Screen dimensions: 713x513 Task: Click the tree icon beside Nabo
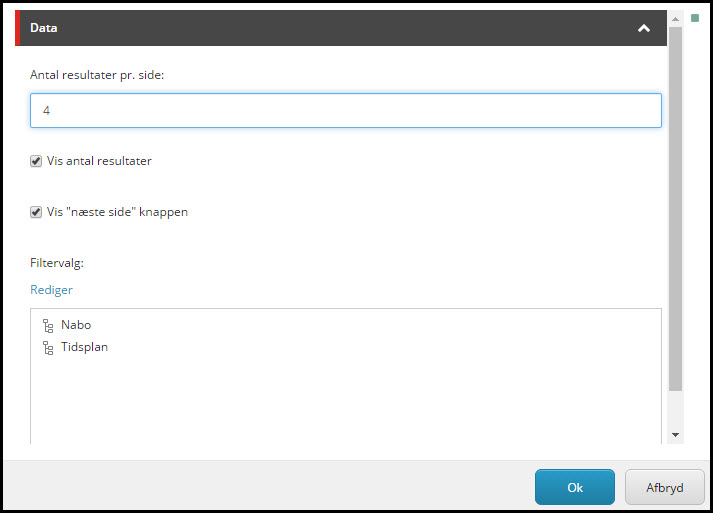click(48, 326)
